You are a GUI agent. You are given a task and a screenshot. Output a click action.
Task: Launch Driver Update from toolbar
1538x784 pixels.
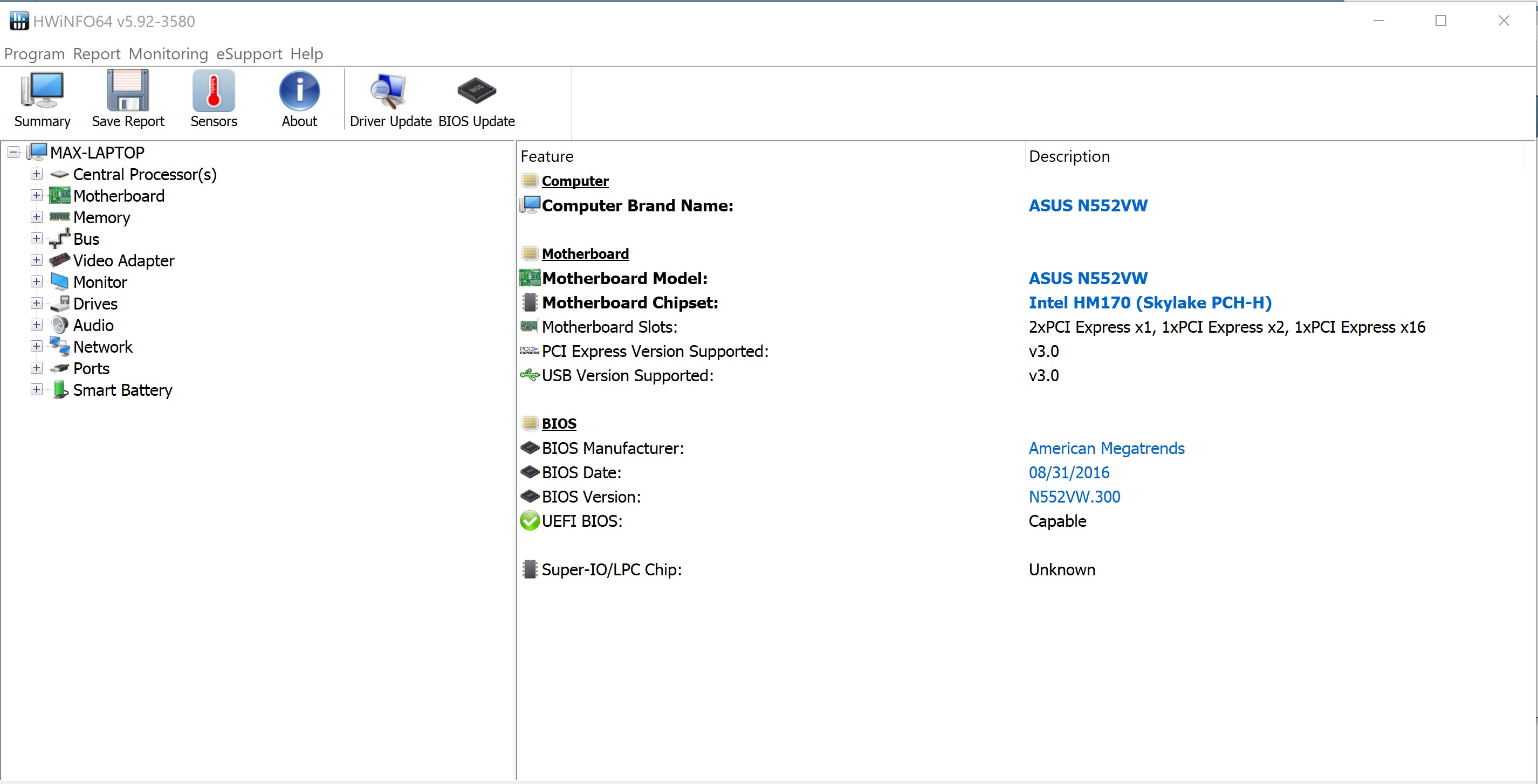(x=390, y=99)
